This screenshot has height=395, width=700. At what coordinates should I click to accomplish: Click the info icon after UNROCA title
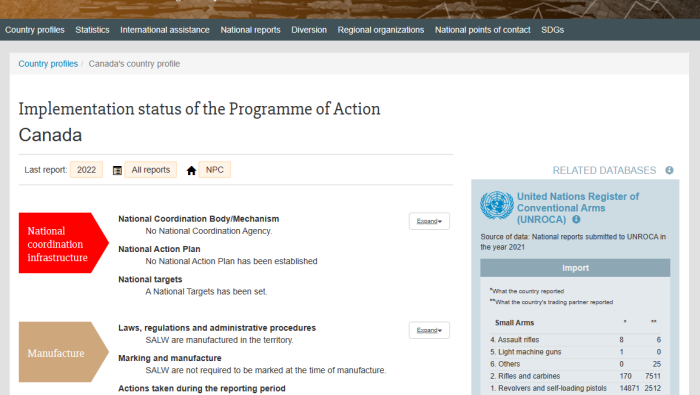click(576, 220)
